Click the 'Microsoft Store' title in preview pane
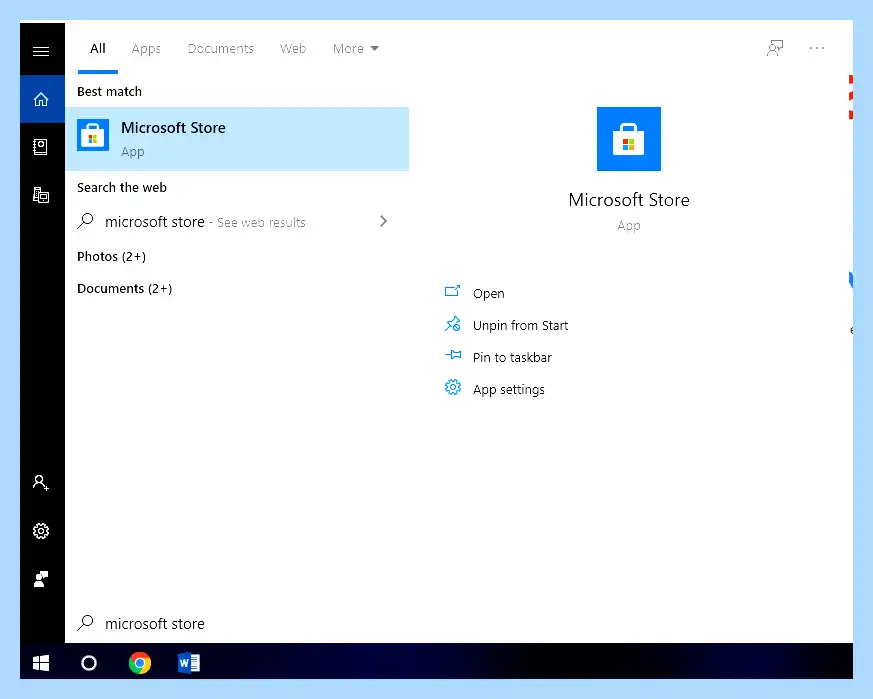873x699 pixels. point(629,199)
